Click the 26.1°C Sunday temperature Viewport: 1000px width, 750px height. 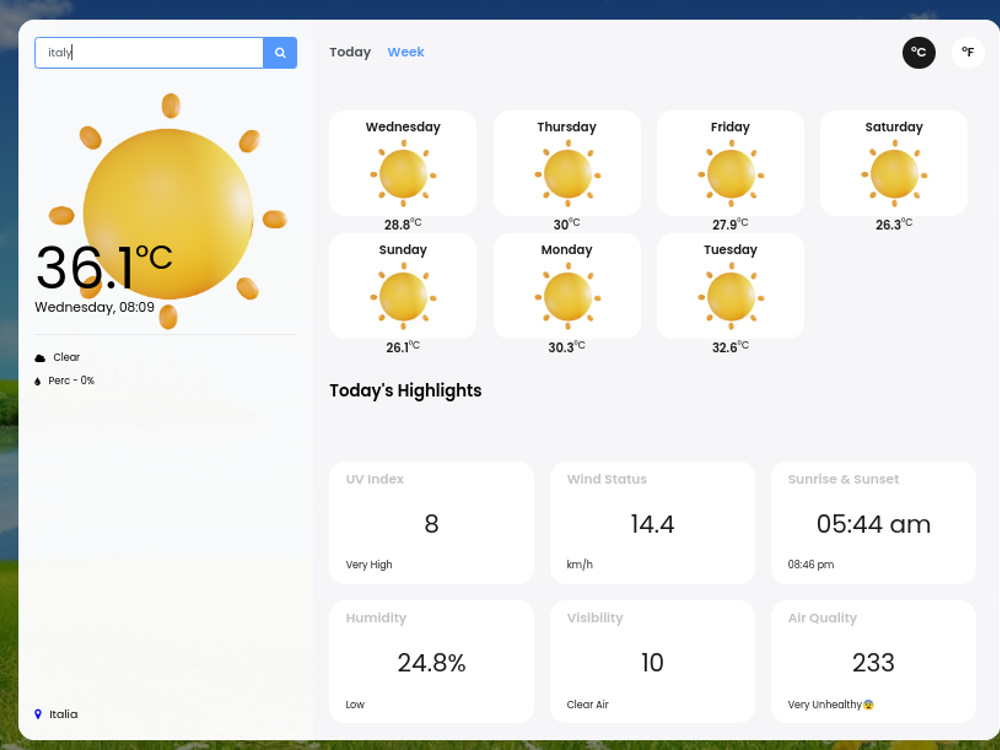(x=403, y=347)
